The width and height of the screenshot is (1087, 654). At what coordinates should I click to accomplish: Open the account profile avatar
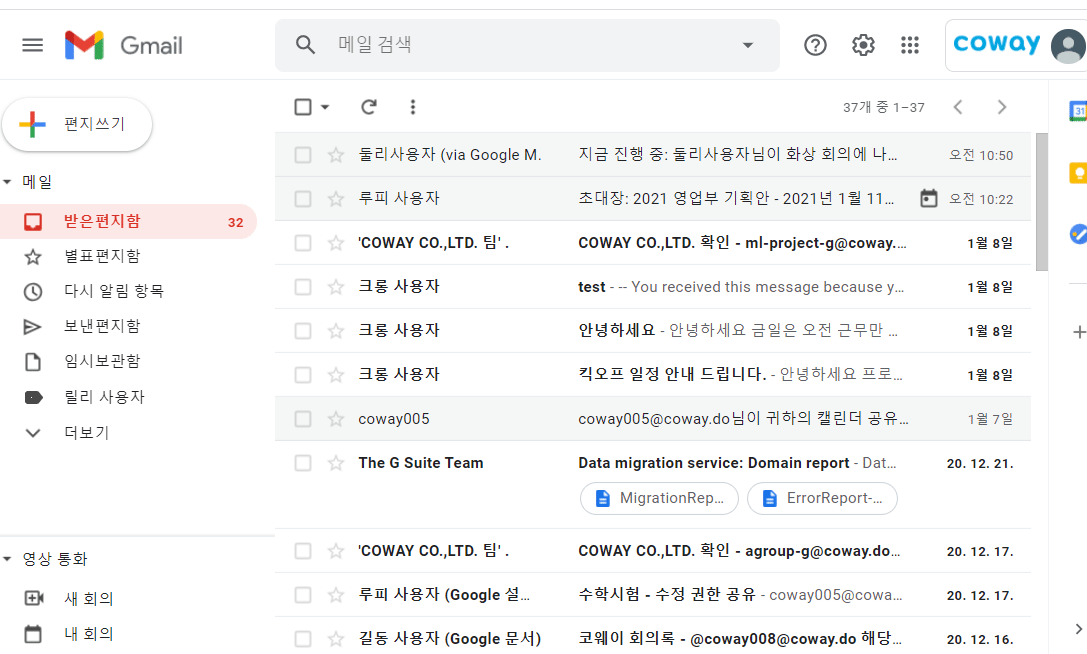point(1068,46)
